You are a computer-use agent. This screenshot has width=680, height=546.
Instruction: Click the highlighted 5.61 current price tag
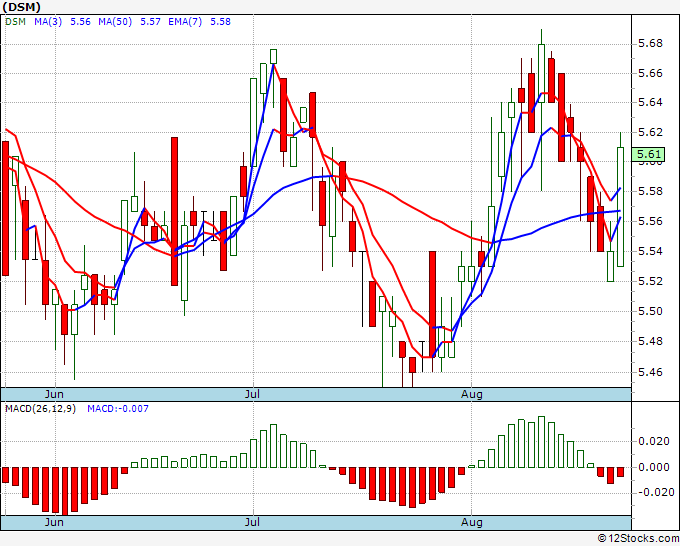pyautogui.click(x=648, y=154)
